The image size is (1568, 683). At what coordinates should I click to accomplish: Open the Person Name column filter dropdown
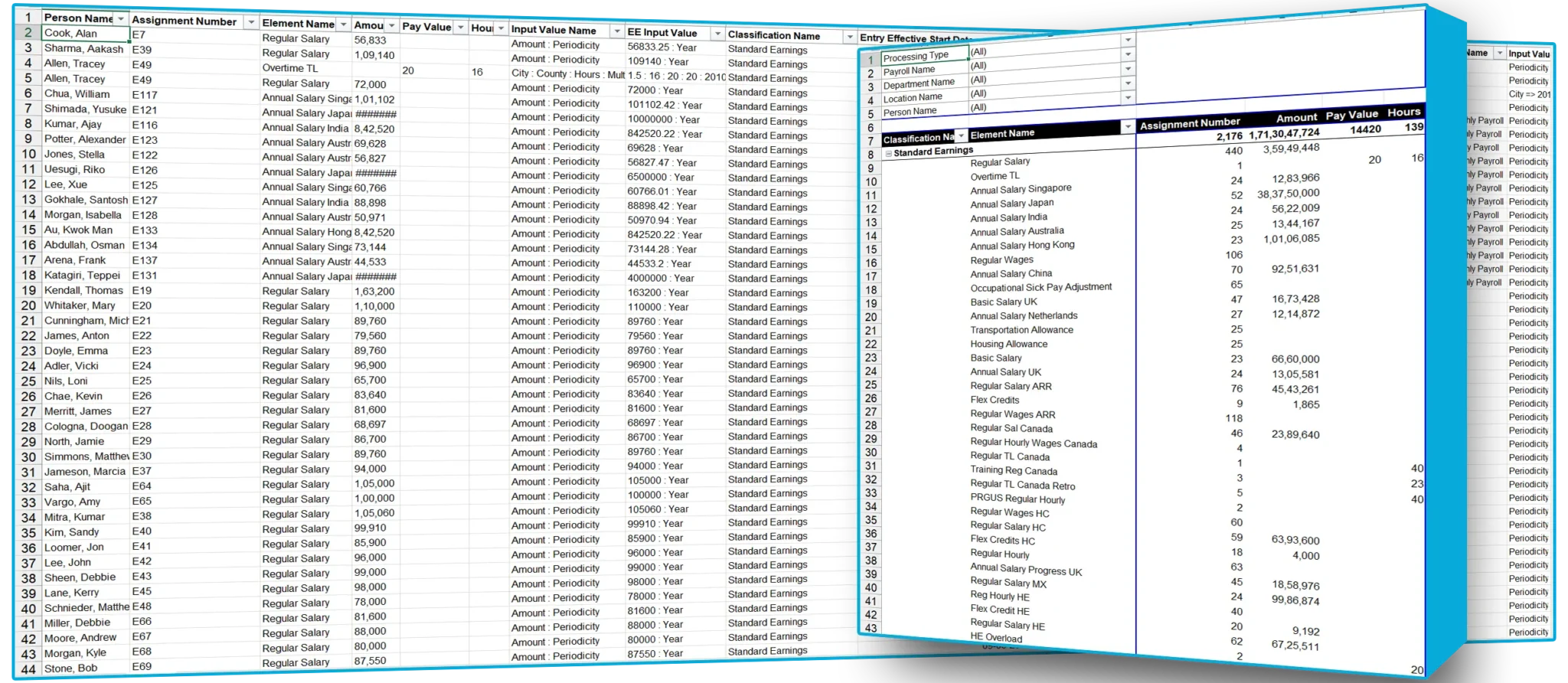(x=120, y=18)
